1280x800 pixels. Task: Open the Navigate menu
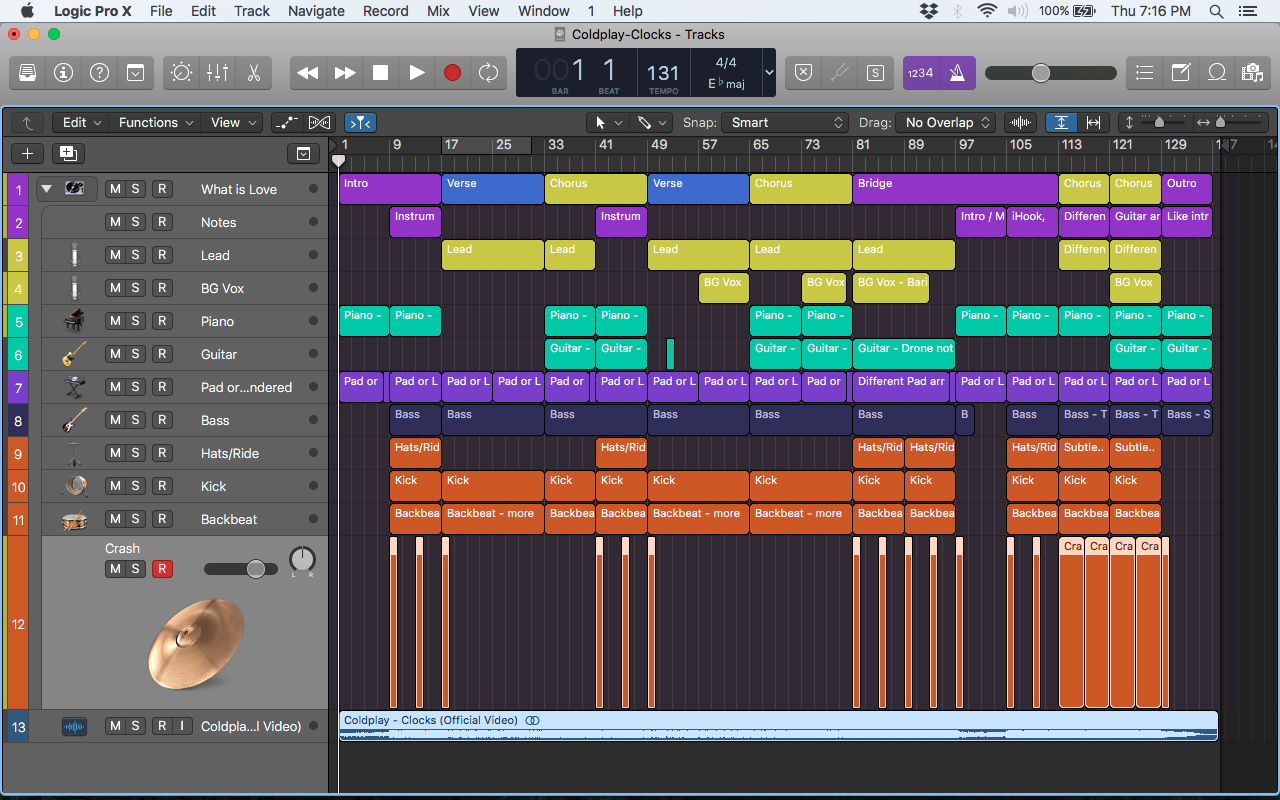click(x=316, y=11)
